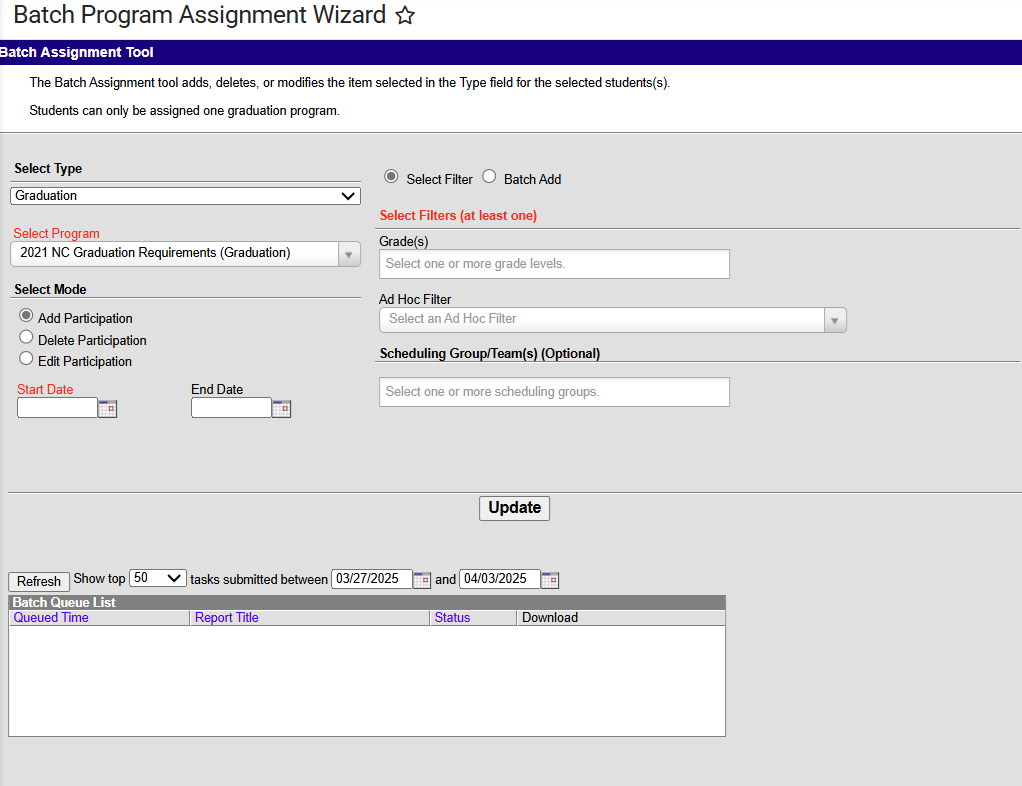The height and width of the screenshot is (786, 1022).
Task: Click the Update button
Action: click(514, 508)
